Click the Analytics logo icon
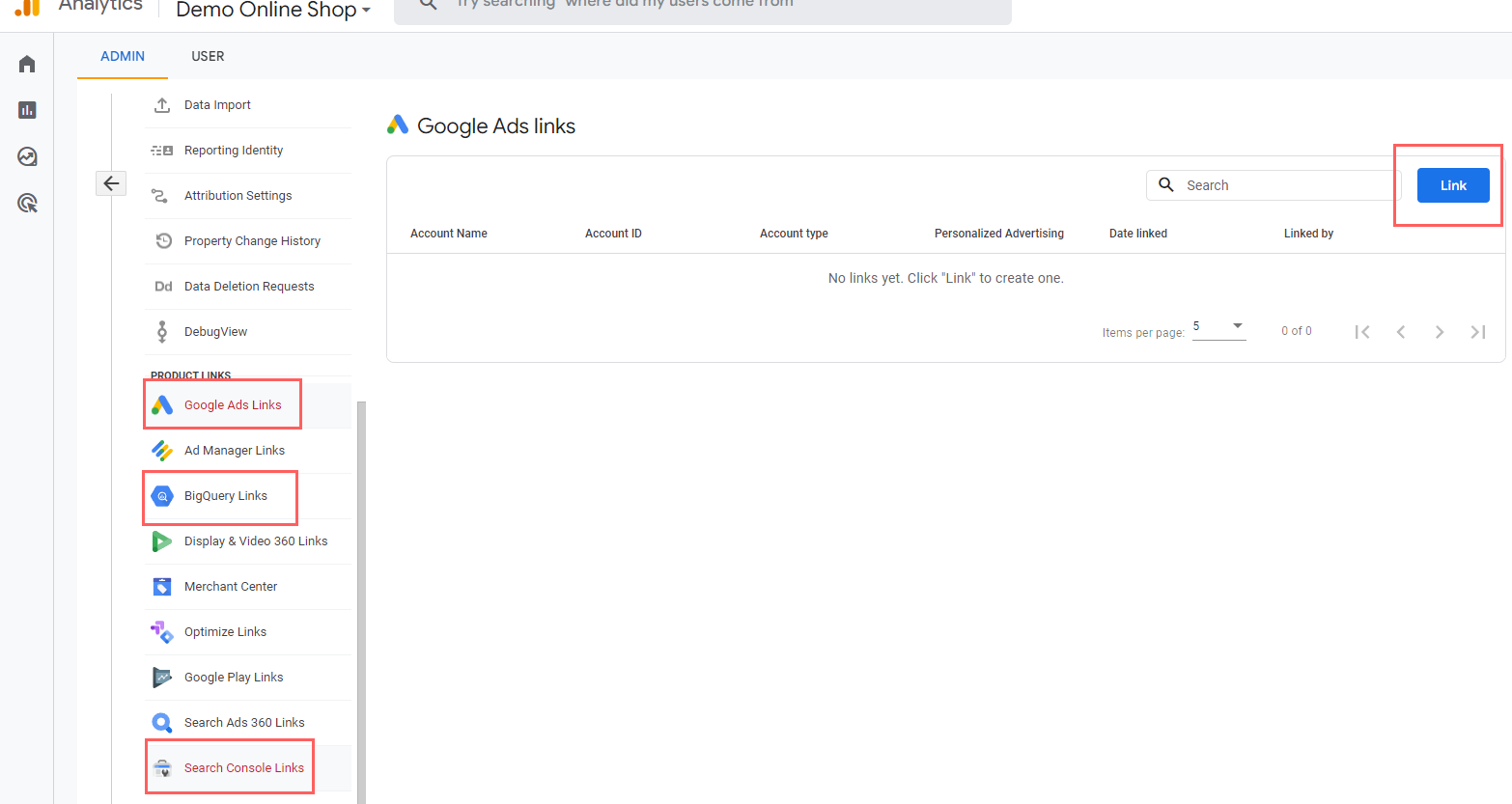Image resolution: width=1512 pixels, height=804 pixels. click(x=27, y=8)
